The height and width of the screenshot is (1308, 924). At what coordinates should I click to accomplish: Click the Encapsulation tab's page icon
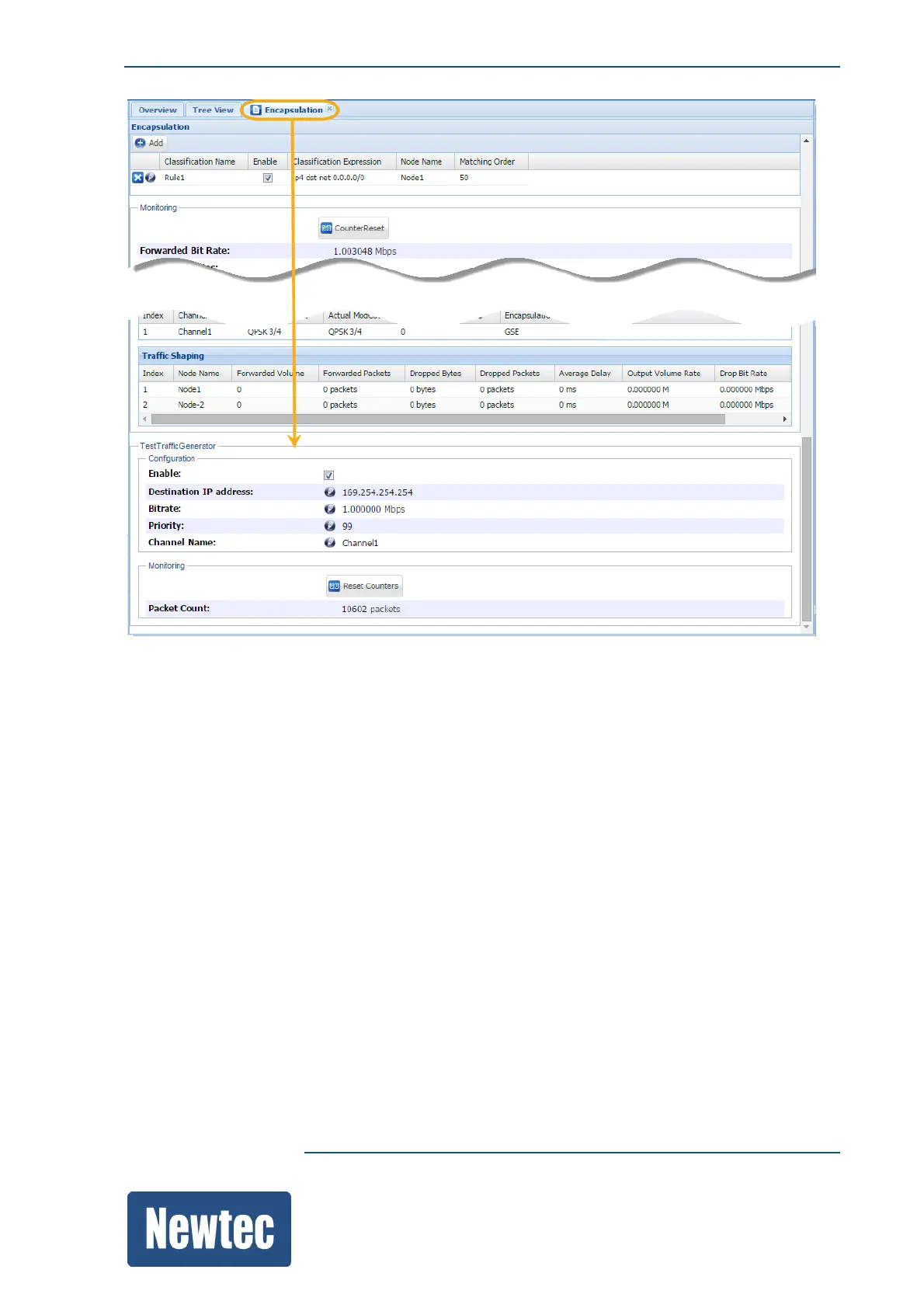tap(256, 110)
